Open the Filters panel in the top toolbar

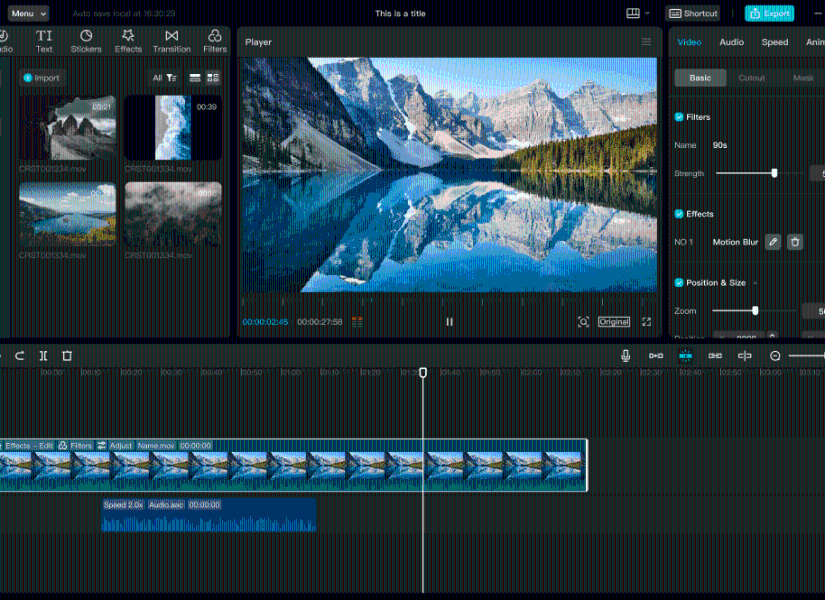click(213, 41)
